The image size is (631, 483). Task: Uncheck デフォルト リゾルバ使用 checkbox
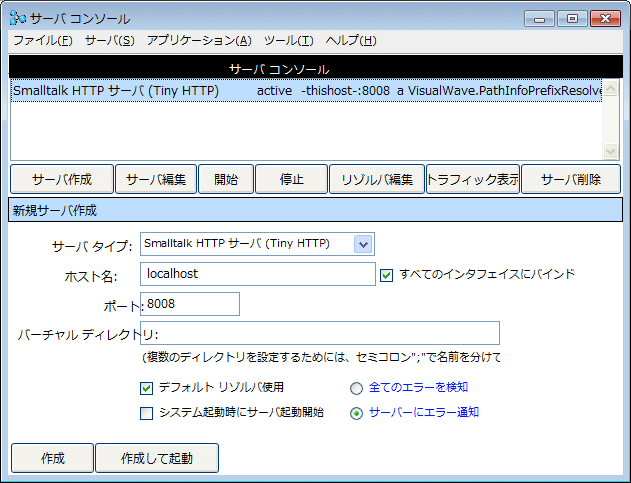(146, 388)
